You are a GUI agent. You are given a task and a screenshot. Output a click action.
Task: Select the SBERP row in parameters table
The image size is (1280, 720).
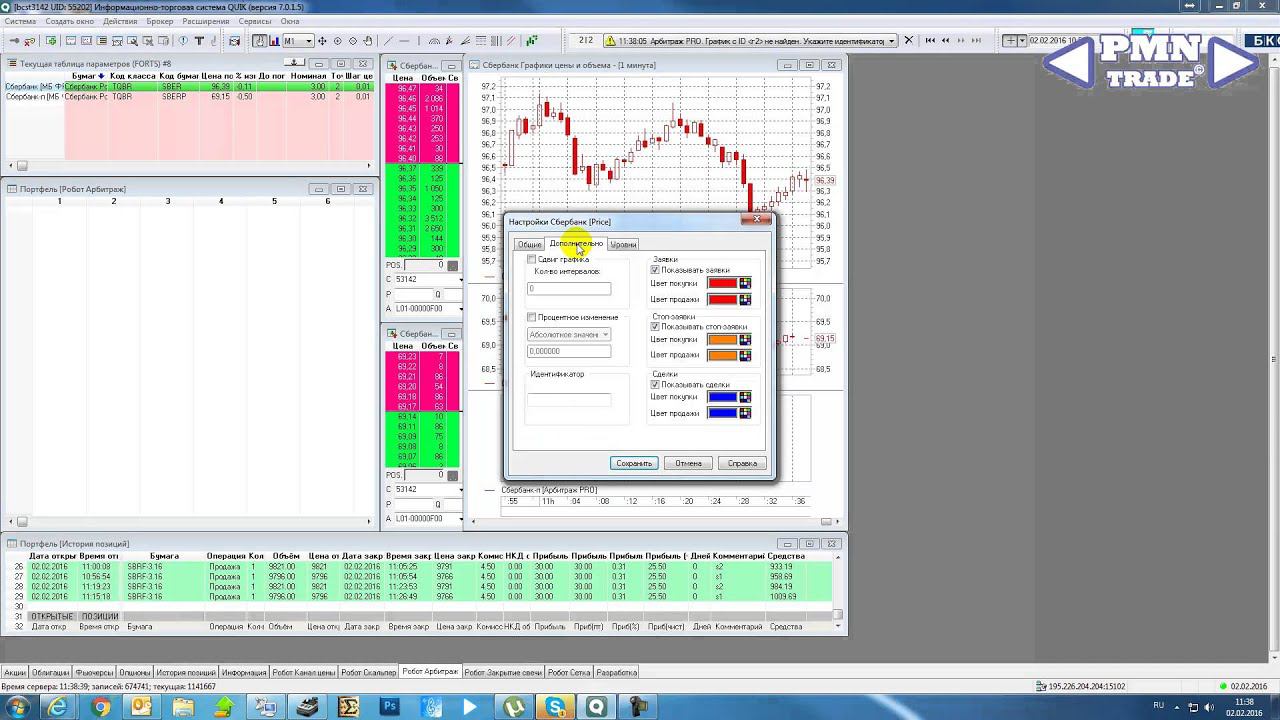click(190, 97)
